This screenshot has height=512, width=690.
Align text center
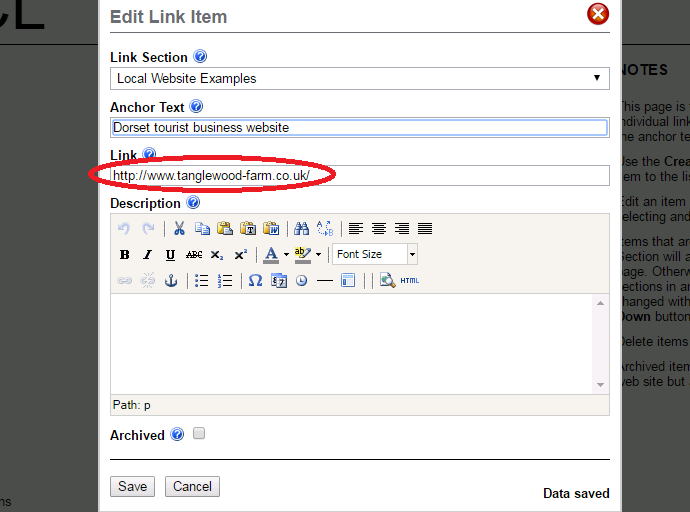(379, 228)
